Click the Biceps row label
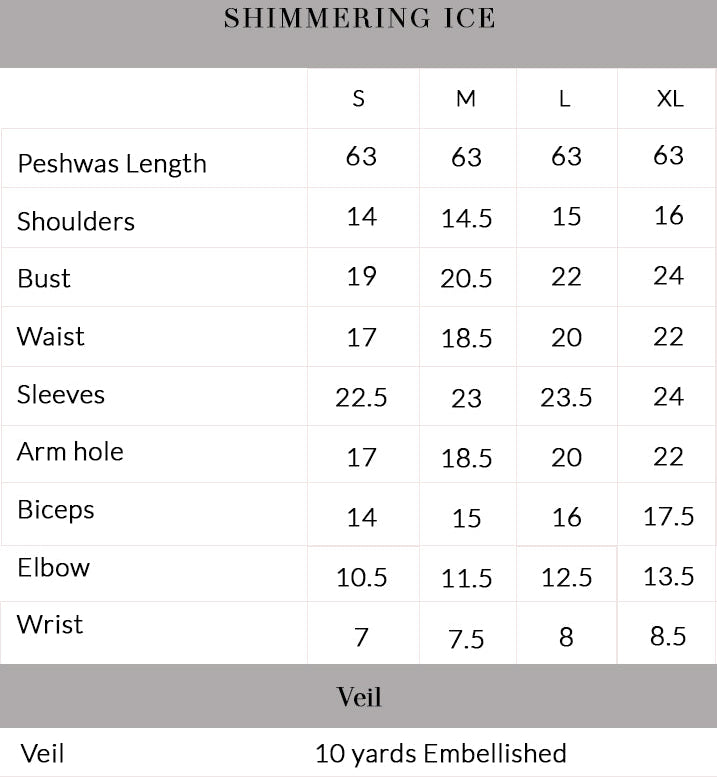 coord(56,509)
